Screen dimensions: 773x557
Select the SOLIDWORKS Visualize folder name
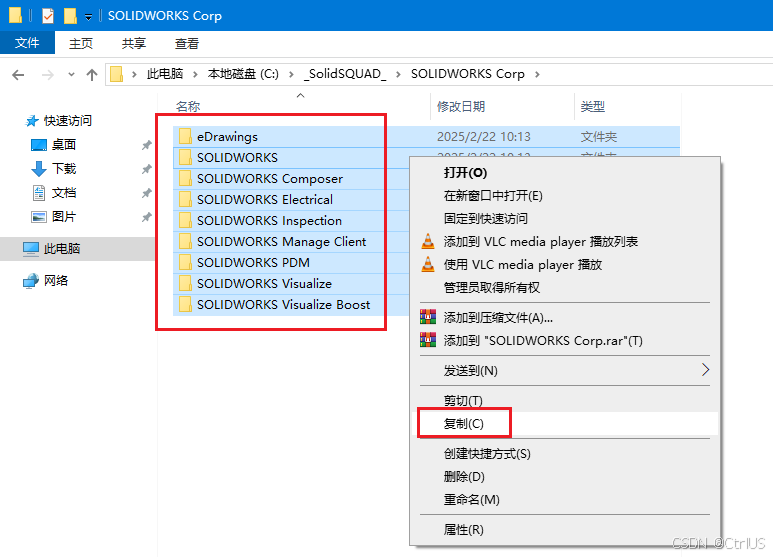point(264,283)
